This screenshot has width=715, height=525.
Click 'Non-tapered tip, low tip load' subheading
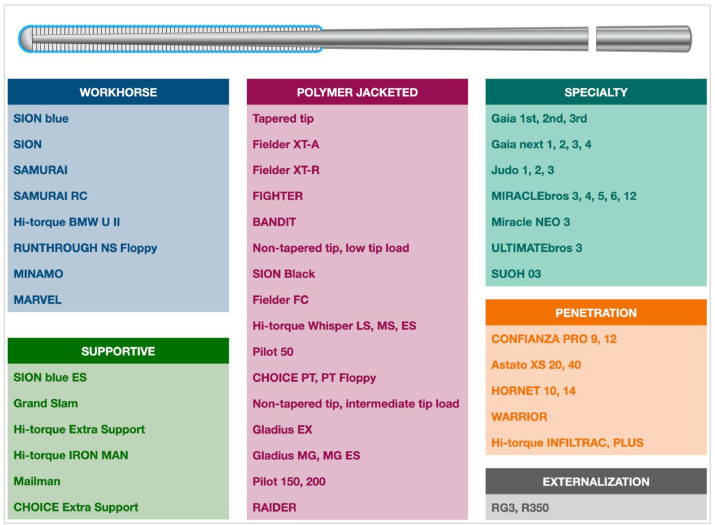click(x=331, y=248)
